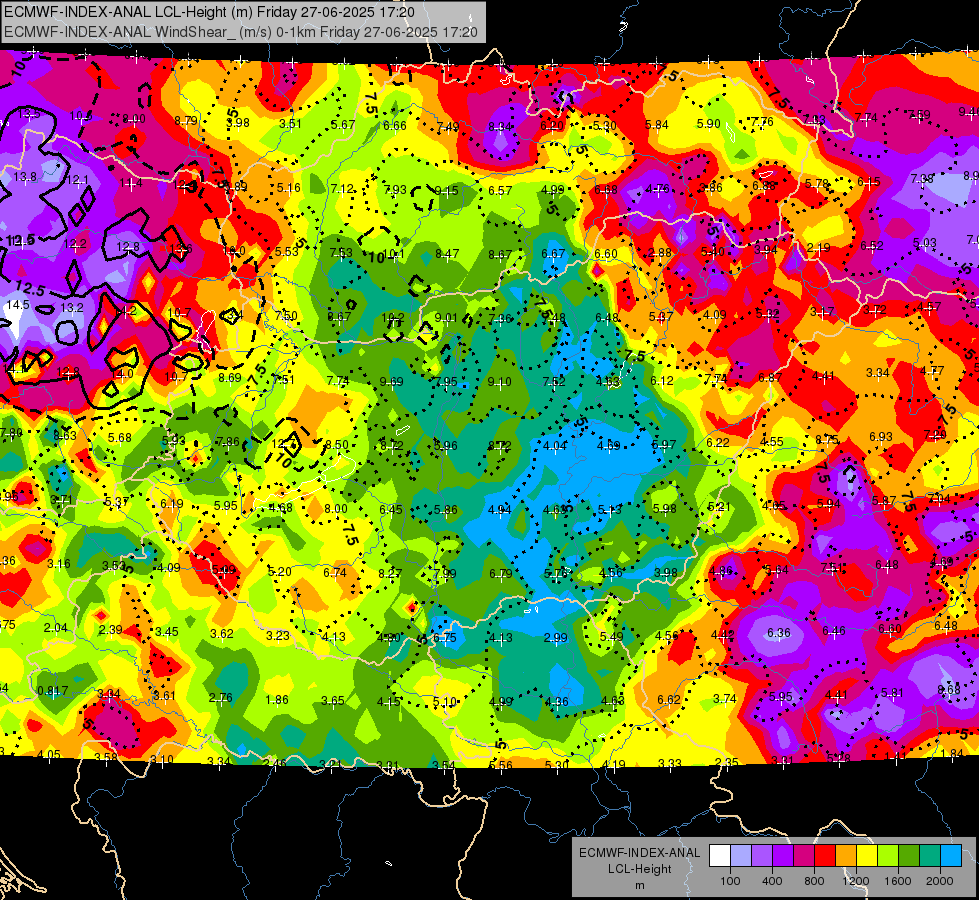This screenshot has width=979, height=900.
Task: Click the grid value 6.66
Action: (x=395, y=126)
